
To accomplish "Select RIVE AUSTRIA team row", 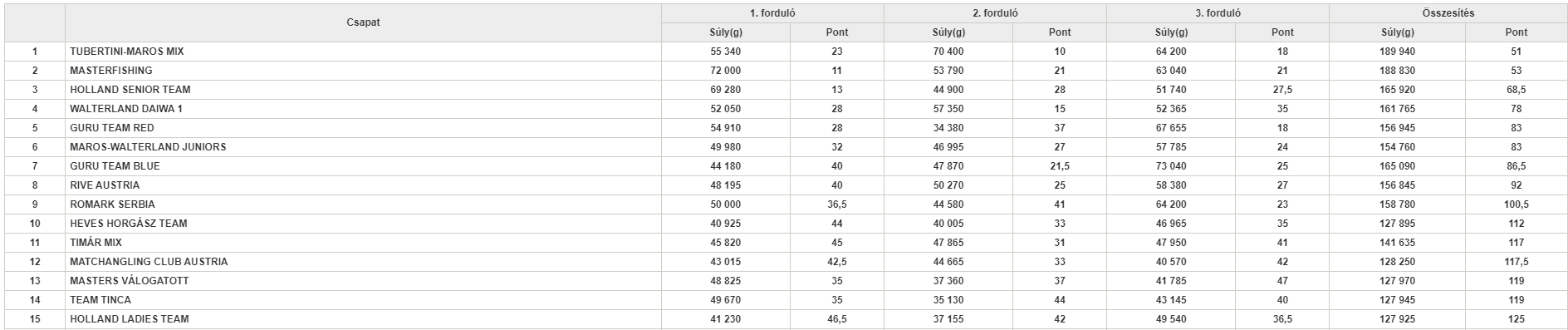I will tap(785, 185).
